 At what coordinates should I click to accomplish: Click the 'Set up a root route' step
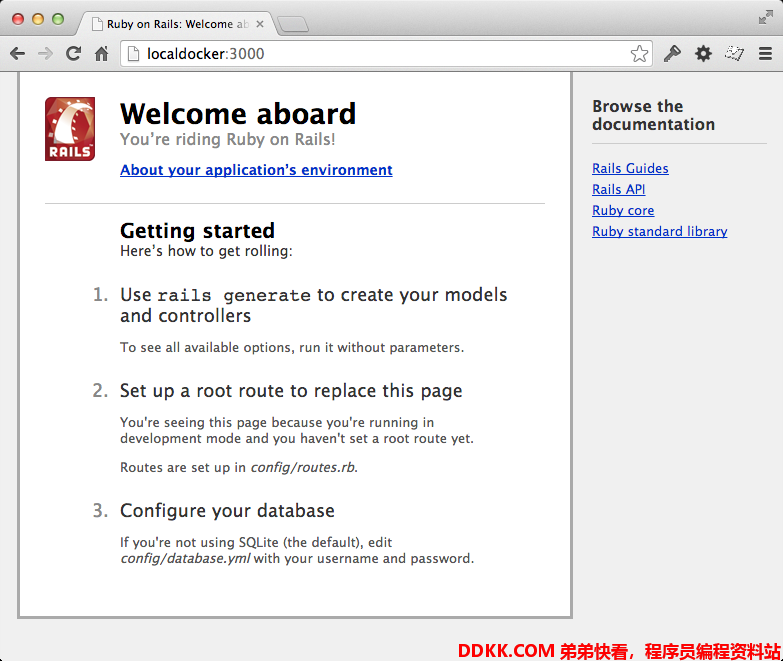(x=291, y=391)
